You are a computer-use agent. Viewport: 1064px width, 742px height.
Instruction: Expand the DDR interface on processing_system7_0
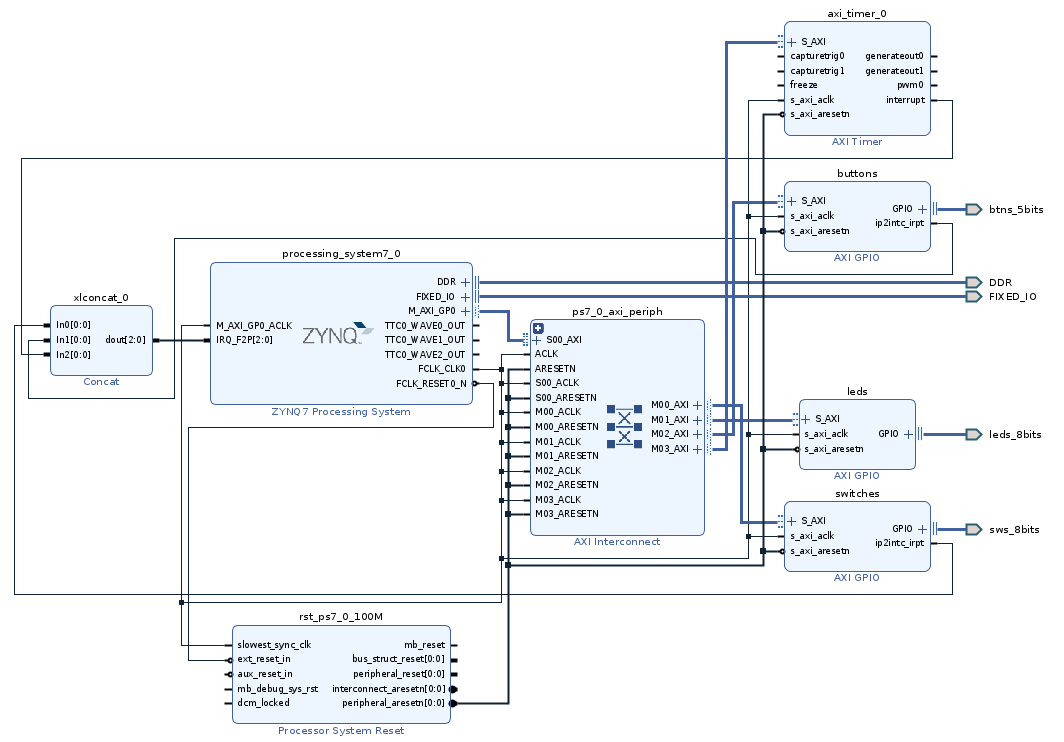tap(466, 282)
